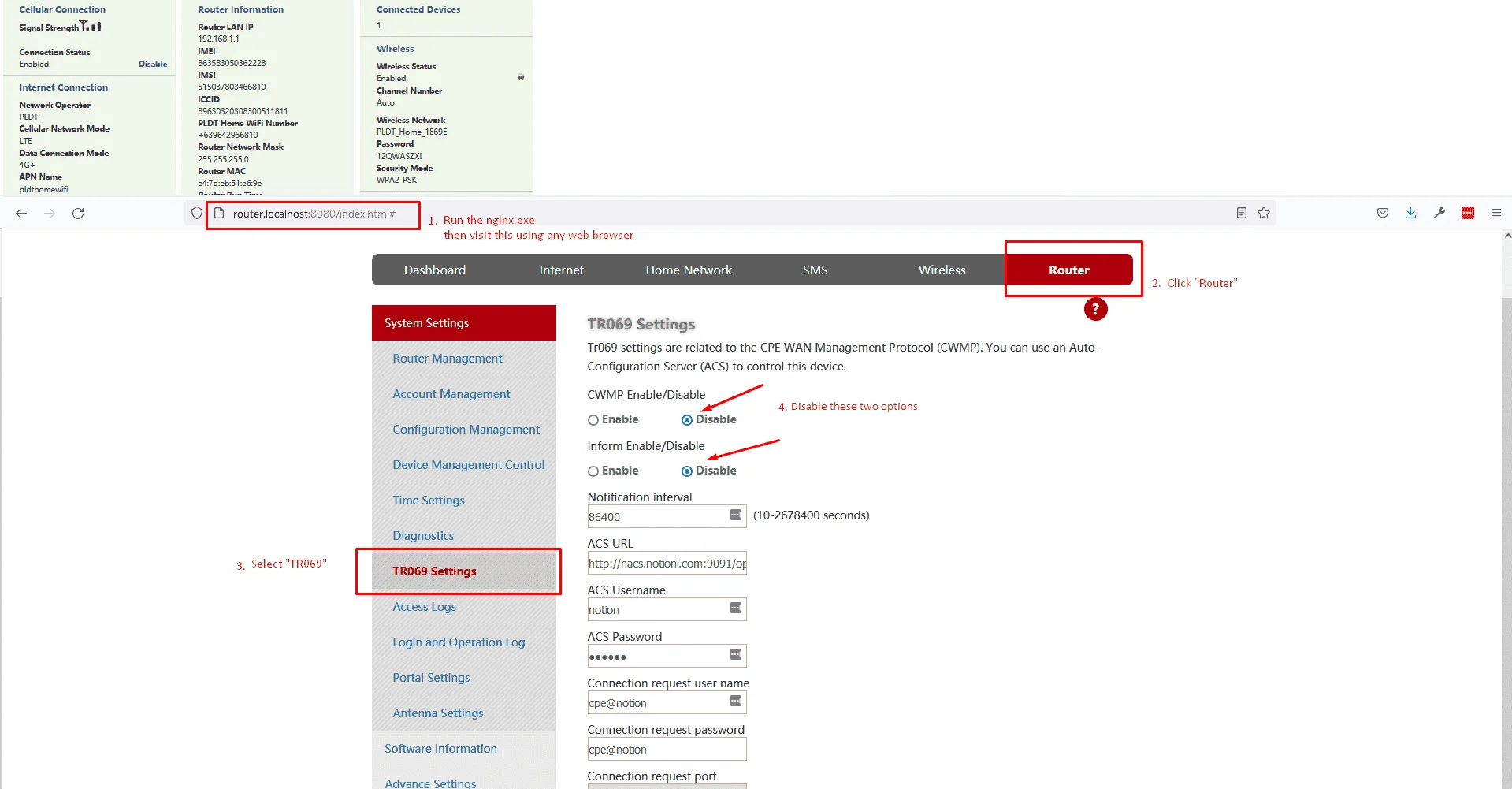Click the ACS Username field
Screen dimensions: 1512x789
tap(667, 609)
